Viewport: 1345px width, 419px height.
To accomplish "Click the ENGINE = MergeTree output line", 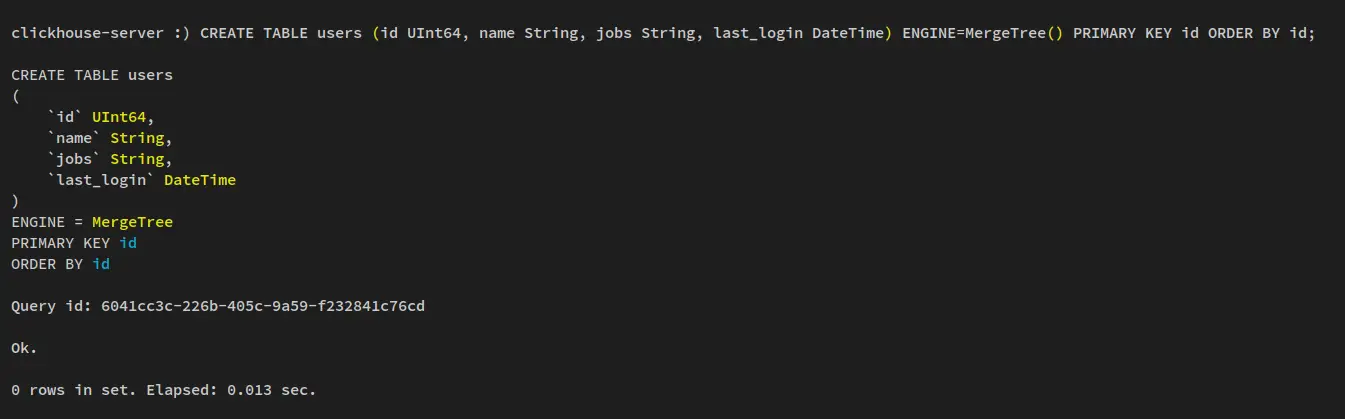I will pos(92,222).
